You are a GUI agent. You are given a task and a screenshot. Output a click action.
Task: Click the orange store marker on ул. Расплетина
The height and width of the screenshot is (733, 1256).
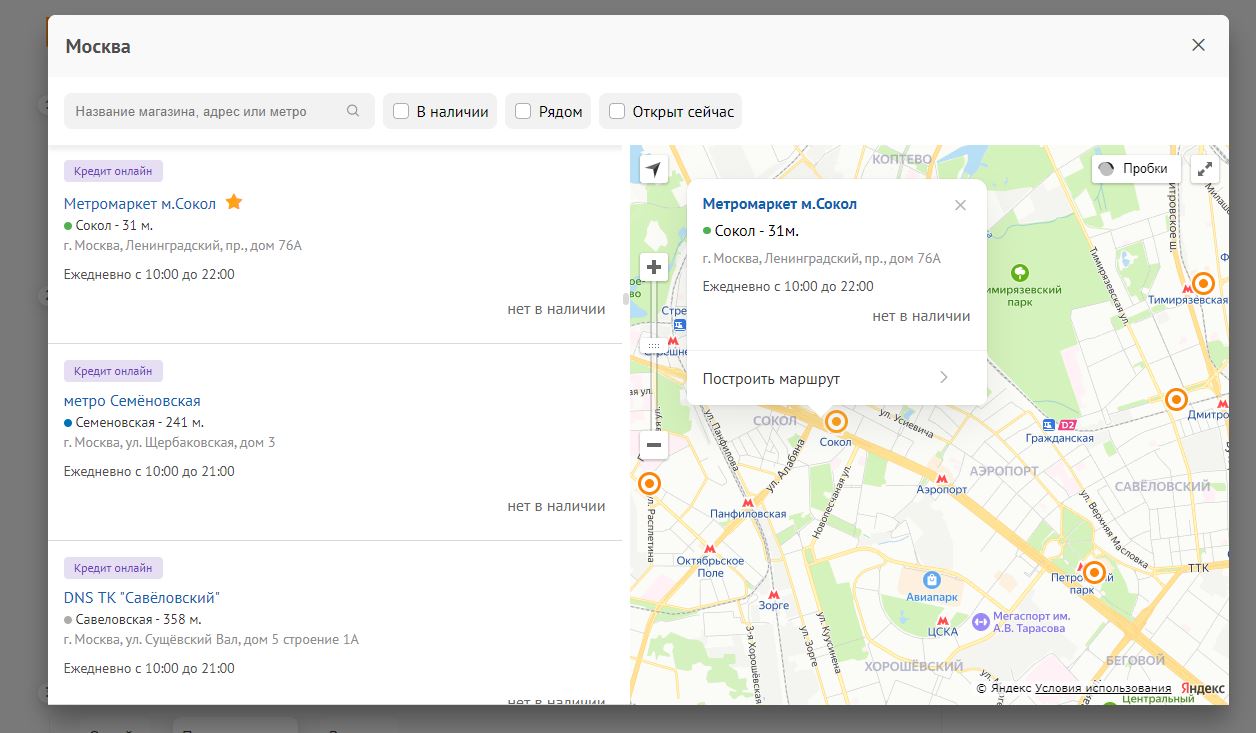click(650, 484)
